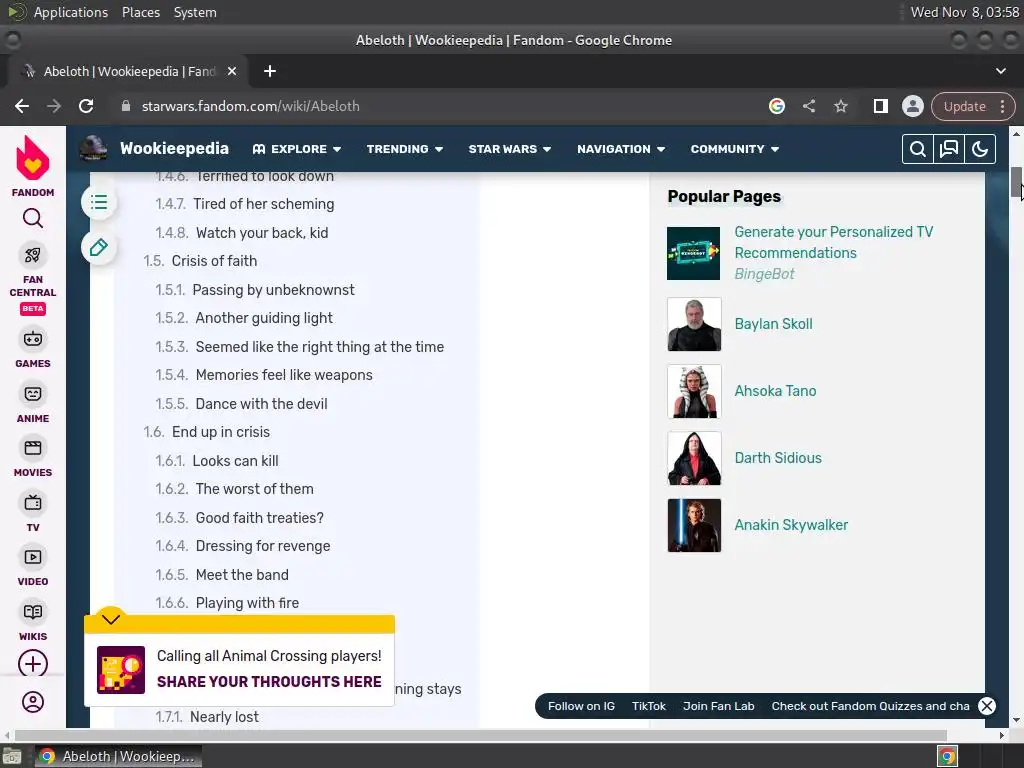Viewport: 1024px width, 768px height.
Task: Expand the Star Wars dropdown menu
Action: (x=509, y=149)
